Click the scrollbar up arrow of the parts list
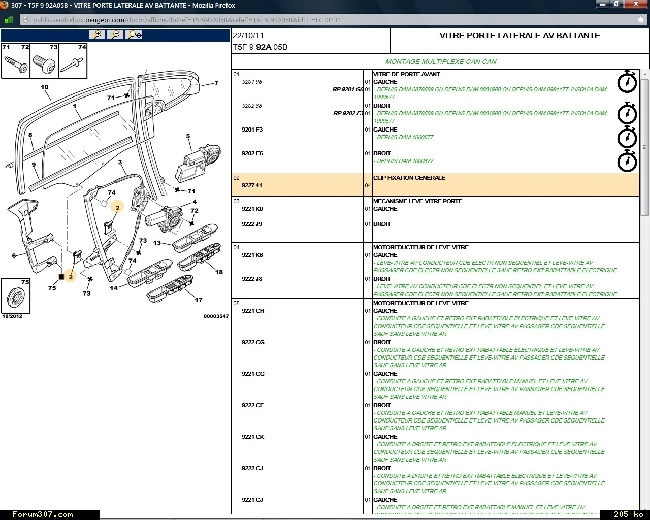 (645, 73)
